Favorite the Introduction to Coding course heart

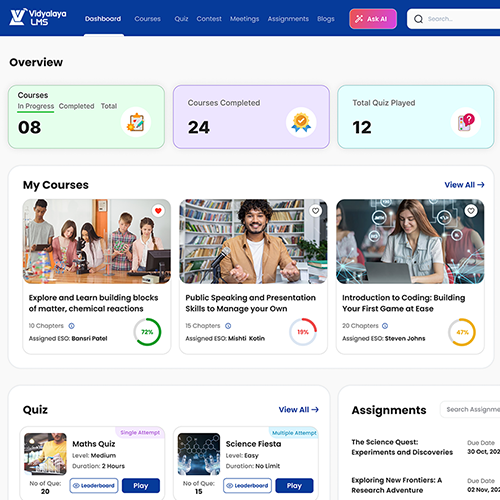click(x=471, y=211)
